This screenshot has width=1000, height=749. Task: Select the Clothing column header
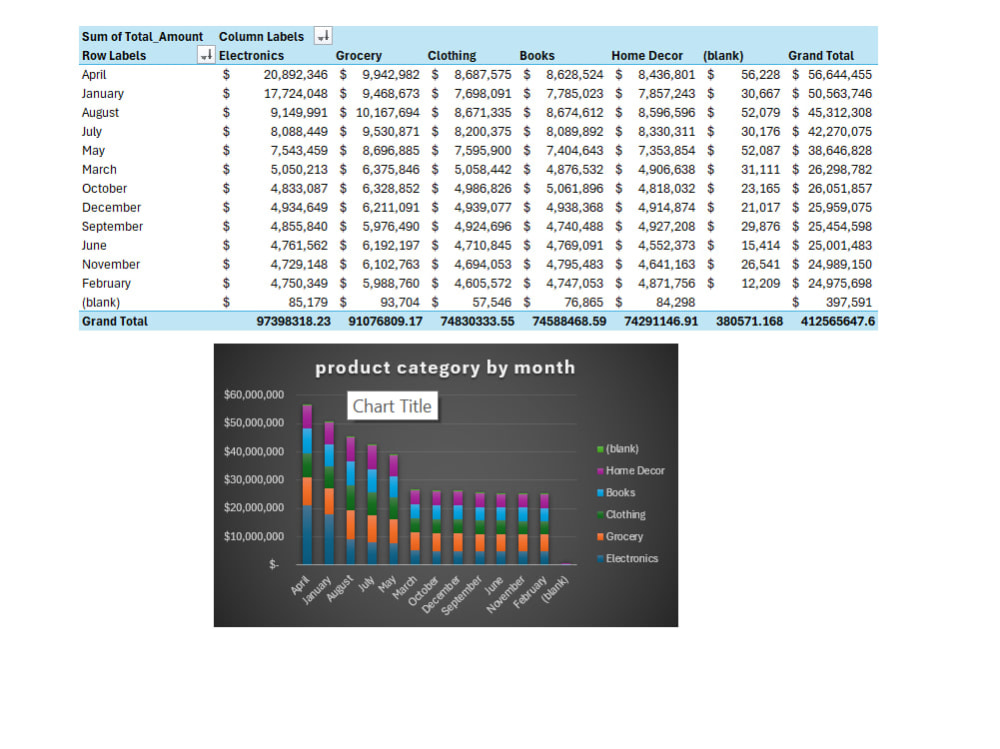coord(452,56)
